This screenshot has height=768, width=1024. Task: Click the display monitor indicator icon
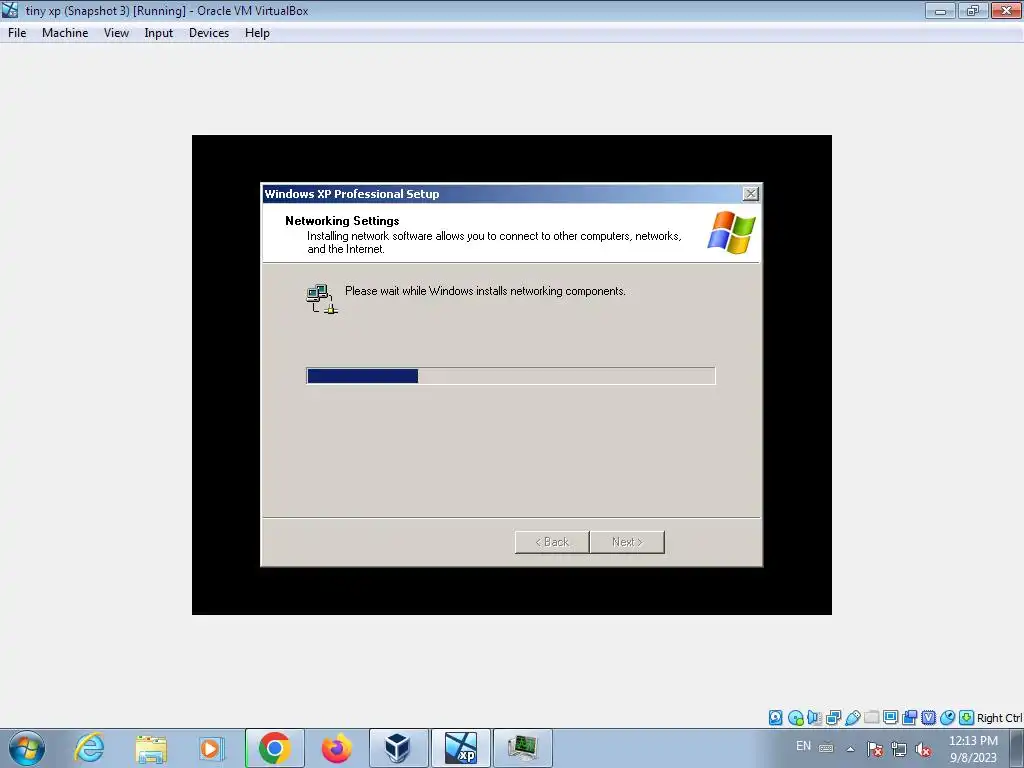point(890,718)
